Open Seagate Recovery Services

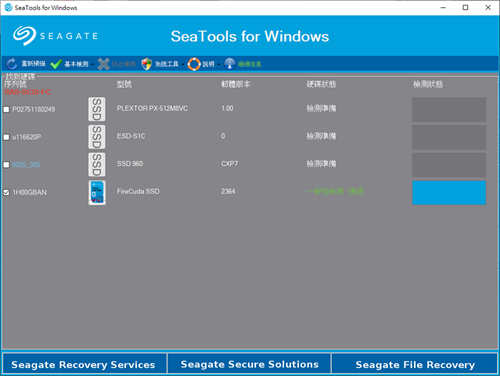point(83,364)
